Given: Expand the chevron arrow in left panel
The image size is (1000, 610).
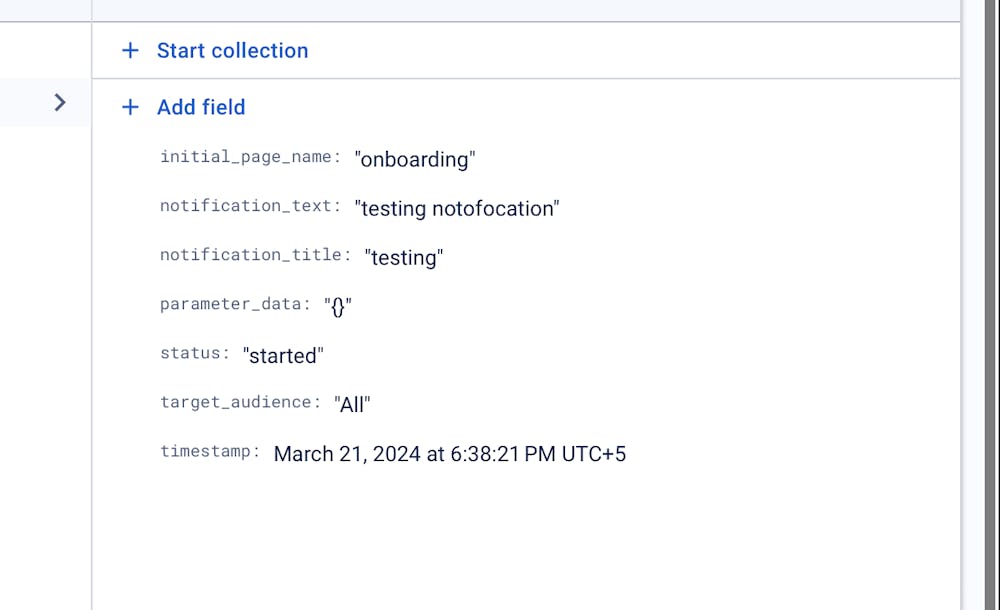Looking at the screenshot, I should [60, 102].
